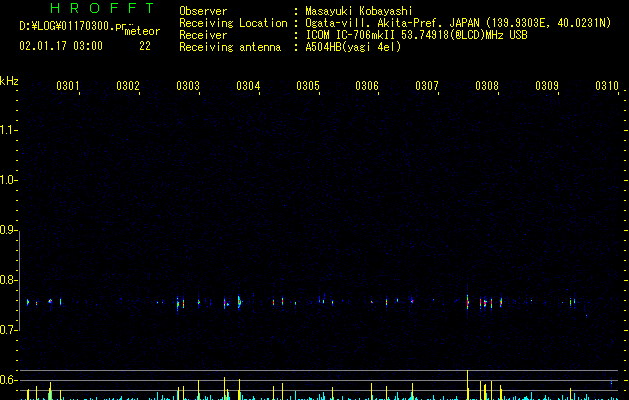This screenshot has width=629, height=400.
Task: Click the 0305 time marker
Action: (x=308, y=85)
